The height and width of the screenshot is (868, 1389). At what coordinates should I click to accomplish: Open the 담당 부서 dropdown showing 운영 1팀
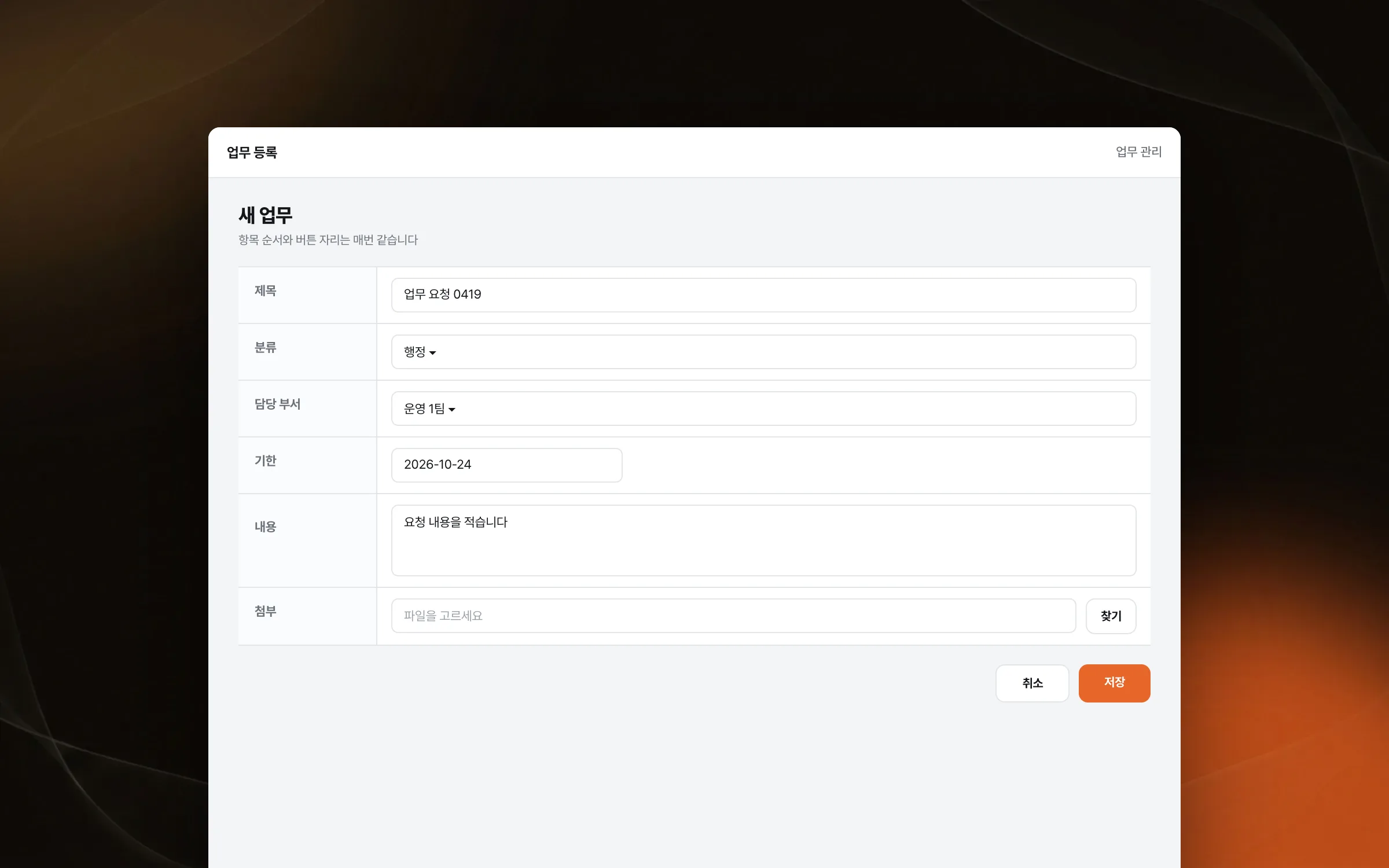[x=763, y=409]
